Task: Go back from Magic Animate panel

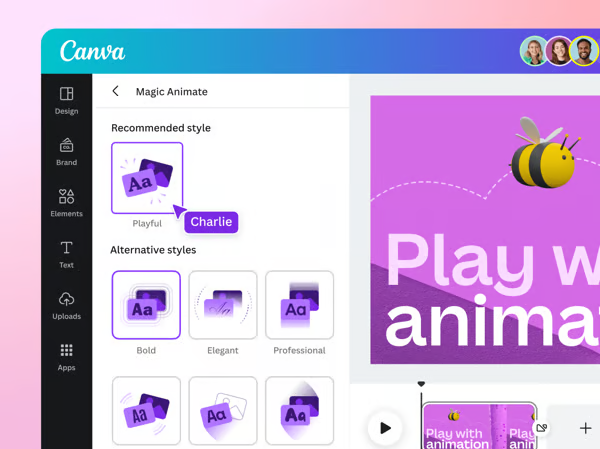Action: pyautogui.click(x=116, y=91)
